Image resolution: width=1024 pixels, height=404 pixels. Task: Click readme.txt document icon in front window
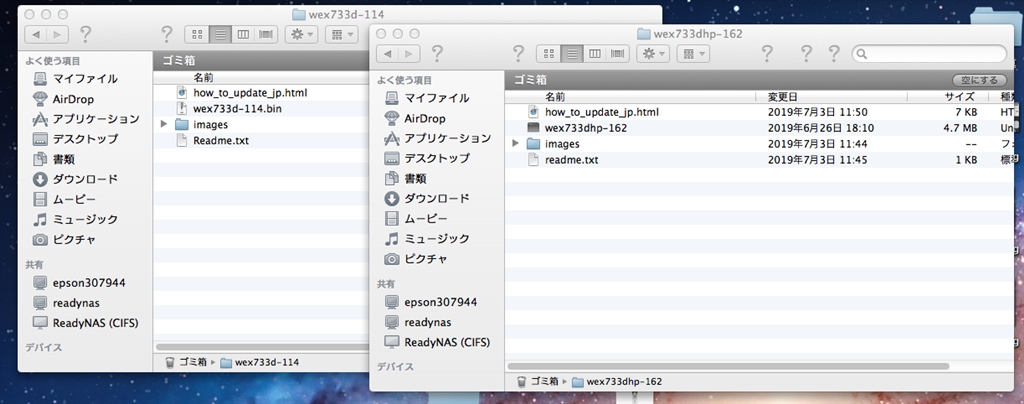click(x=533, y=159)
